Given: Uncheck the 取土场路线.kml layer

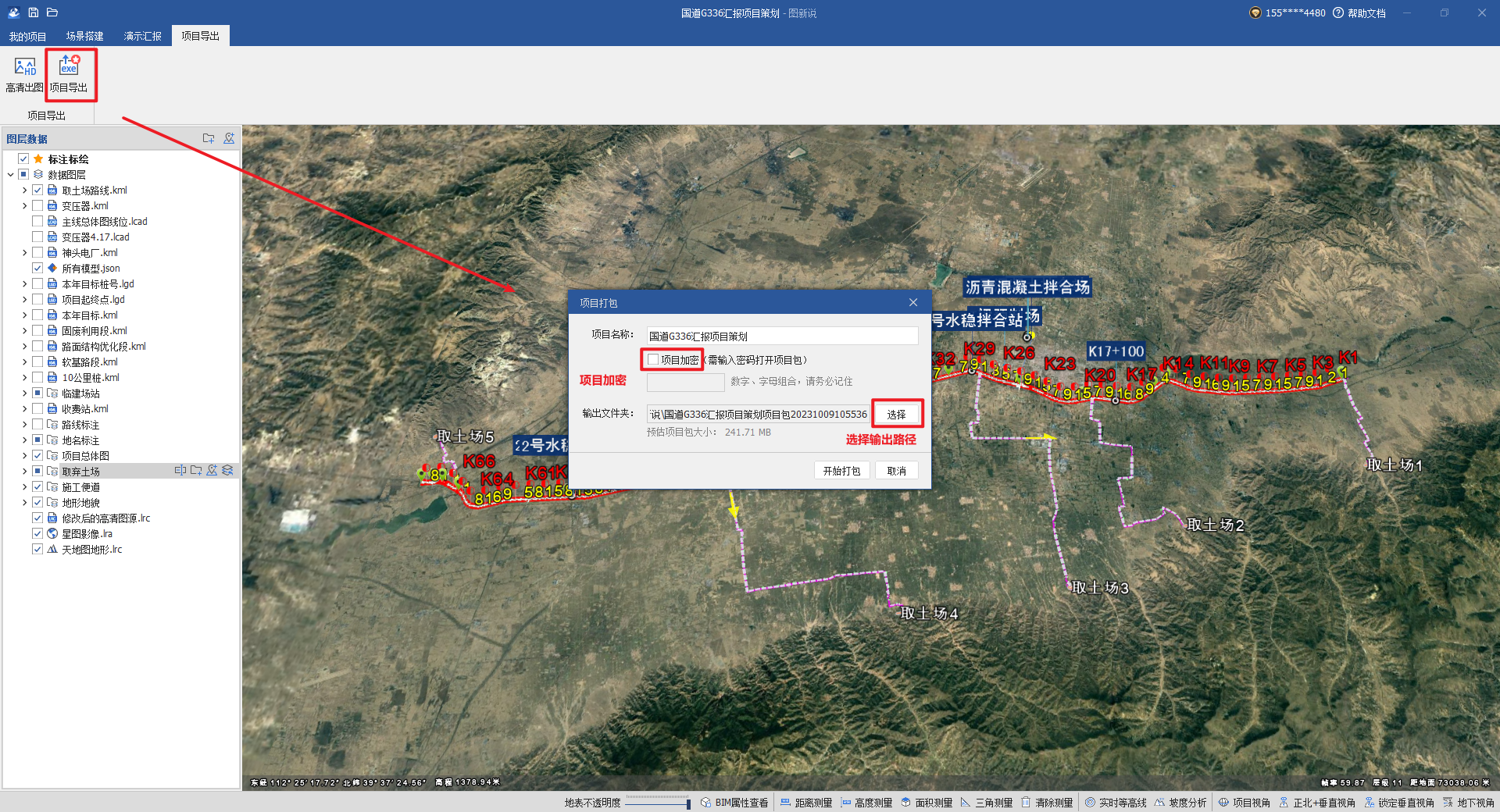Looking at the screenshot, I should pos(37,191).
